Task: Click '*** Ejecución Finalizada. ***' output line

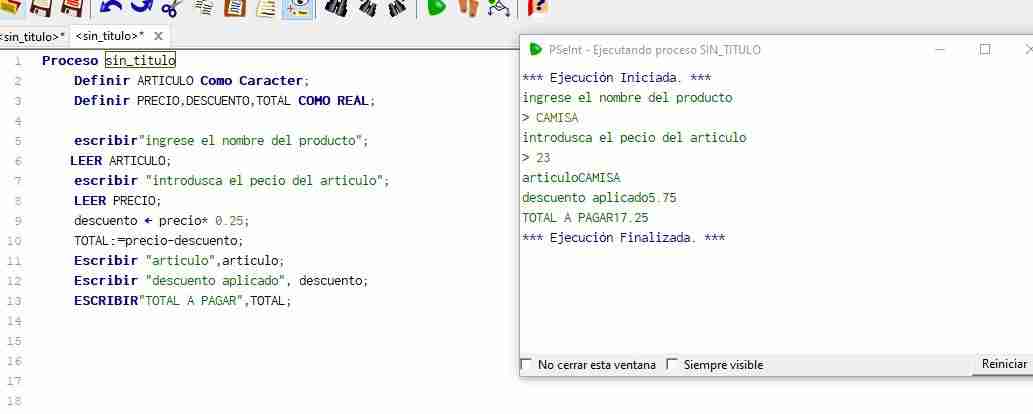Action: [x=623, y=238]
